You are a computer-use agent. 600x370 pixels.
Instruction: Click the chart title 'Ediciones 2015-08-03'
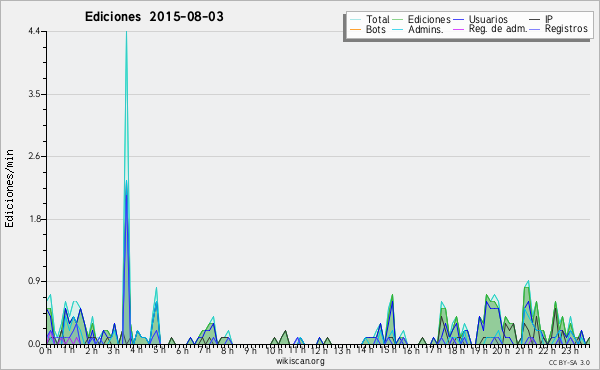coord(154,17)
